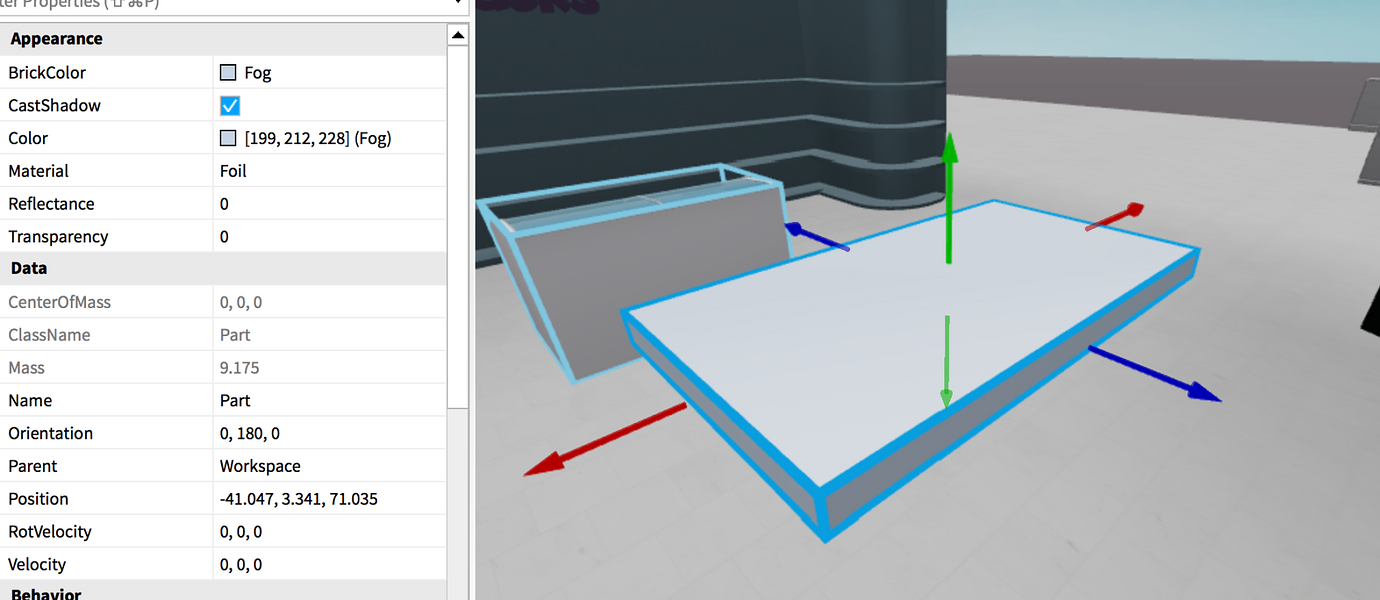Edit the Reflectance value
Viewport: 1380px width, 600px height.
click(x=300, y=203)
